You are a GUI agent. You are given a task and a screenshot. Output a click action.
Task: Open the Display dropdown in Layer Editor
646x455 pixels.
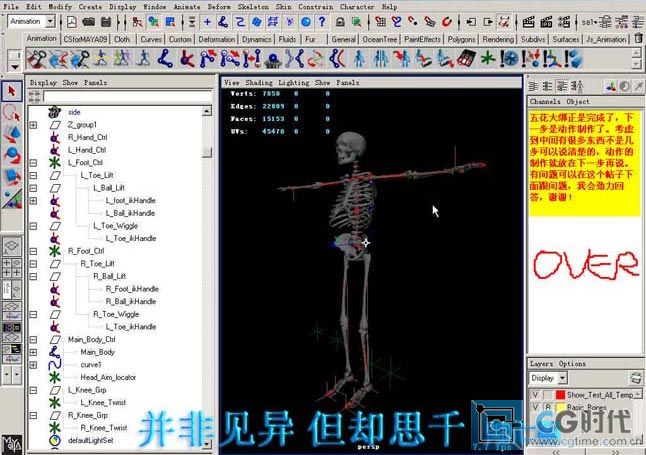coord(563,378)
